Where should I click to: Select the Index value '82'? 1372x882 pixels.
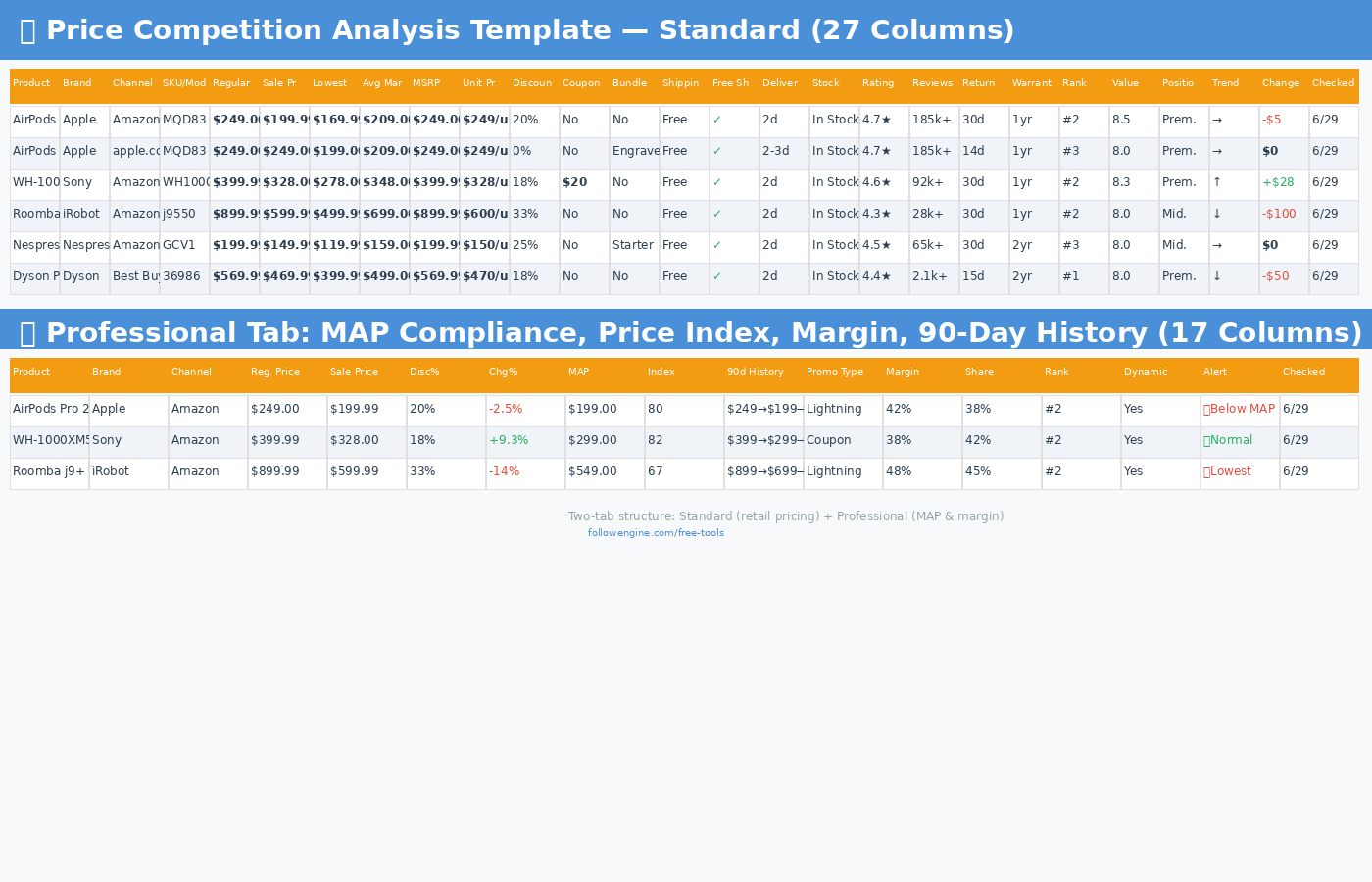684,441
